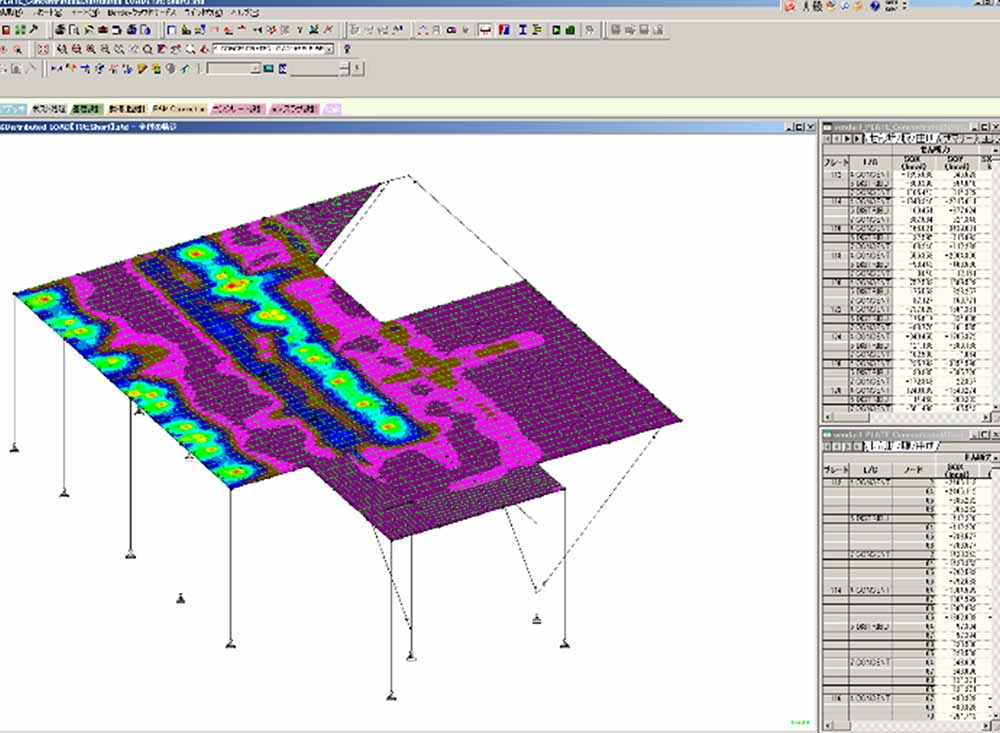Click the red icon at the start of the top toolbar
1000x733 pixels.
(x=6, y=29)
